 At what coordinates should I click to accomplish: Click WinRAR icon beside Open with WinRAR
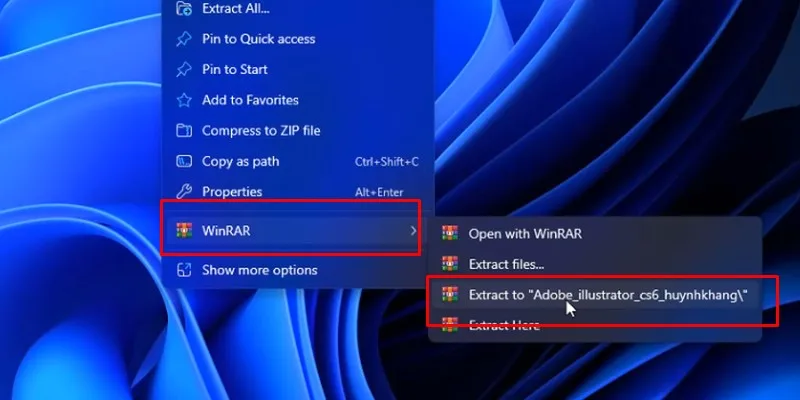click(450, 234)
